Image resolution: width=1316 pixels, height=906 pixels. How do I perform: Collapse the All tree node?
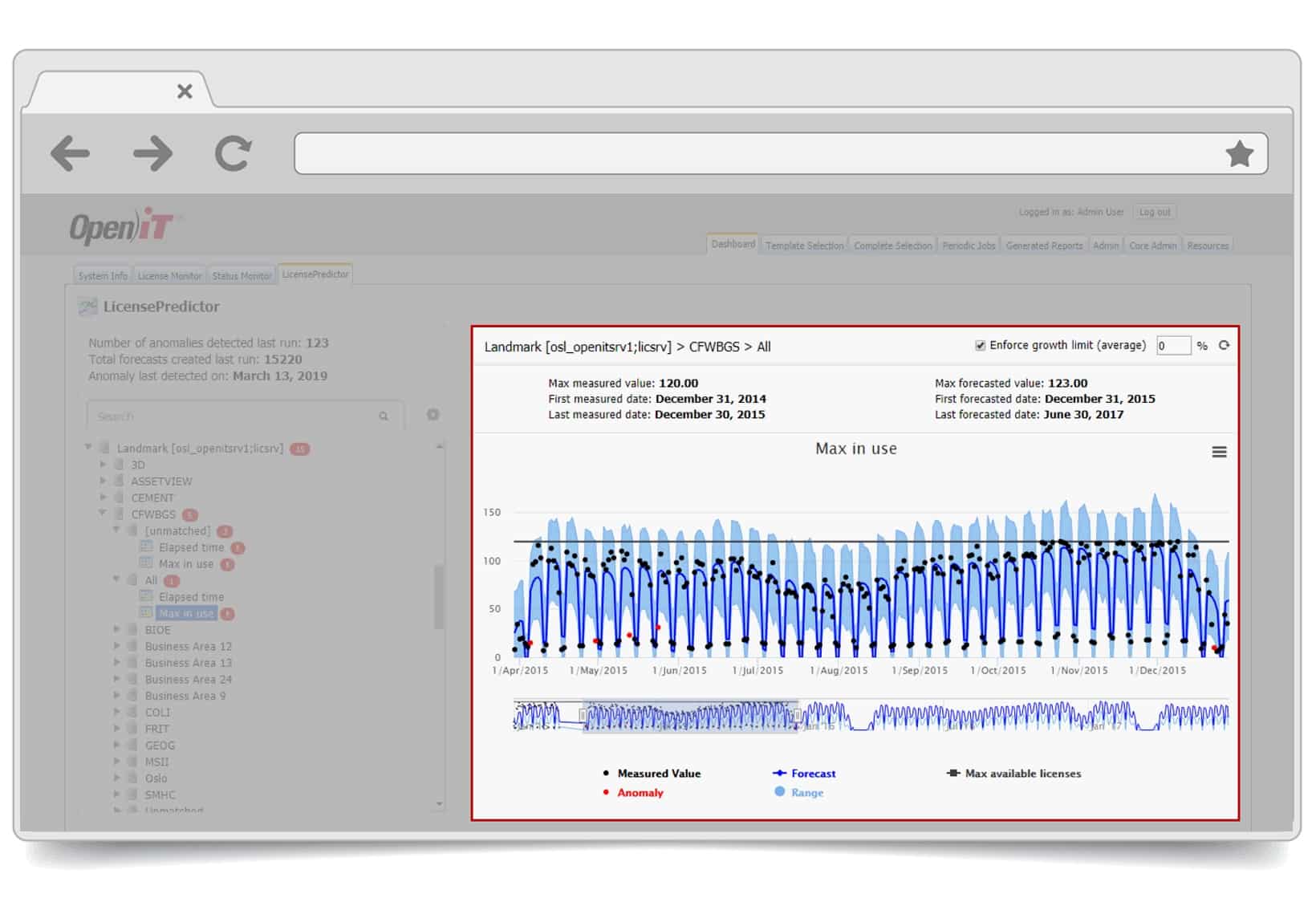[116, 579]
